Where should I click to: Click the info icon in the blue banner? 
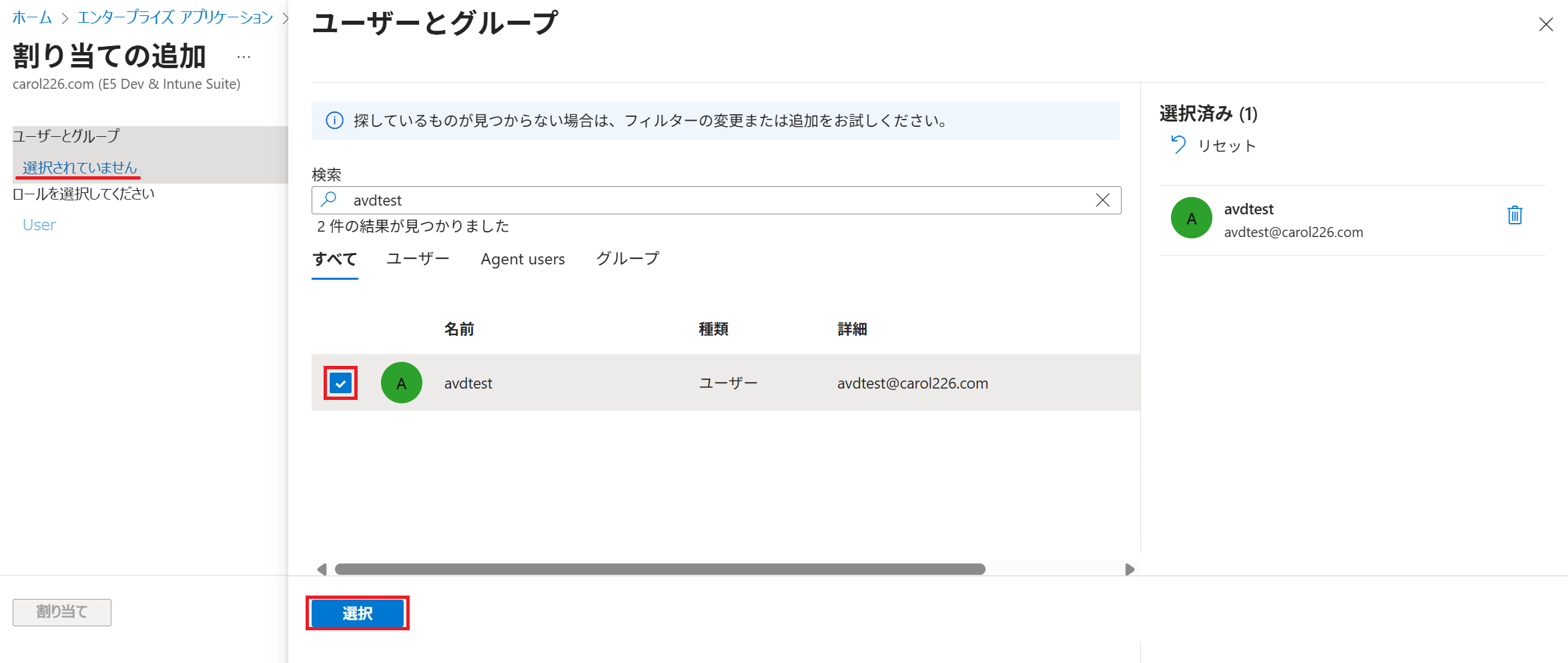(x=334, y=121)
